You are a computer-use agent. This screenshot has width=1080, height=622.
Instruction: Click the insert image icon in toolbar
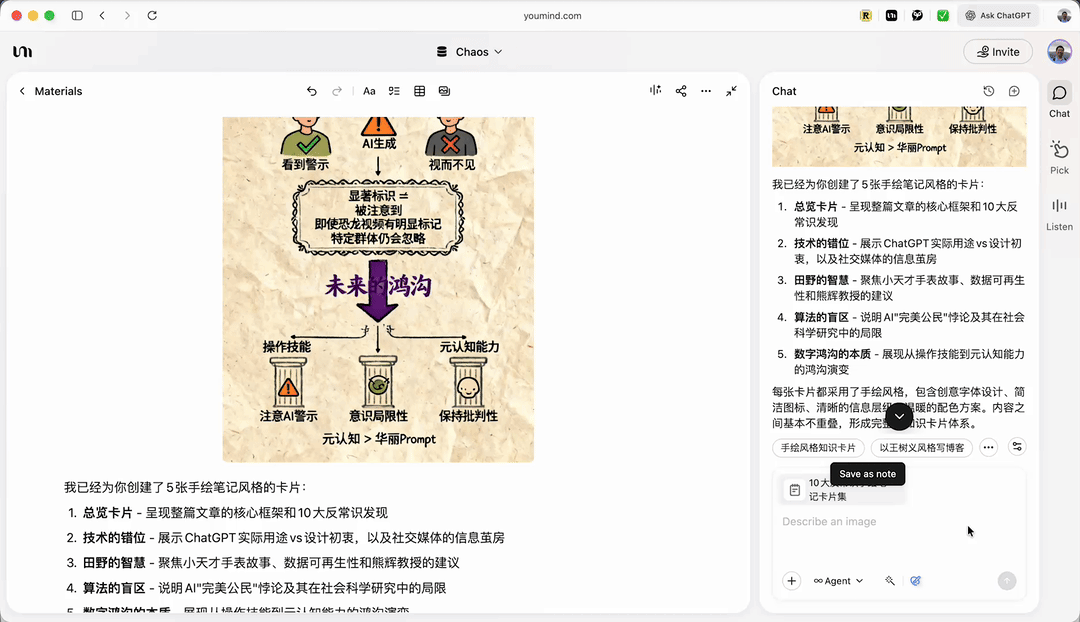coord(444,91)
